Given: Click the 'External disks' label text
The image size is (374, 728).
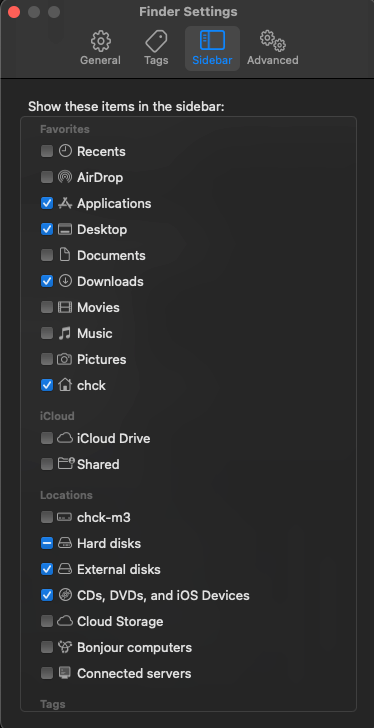Looking at the screenshot, I should click(x=119, y=569).
